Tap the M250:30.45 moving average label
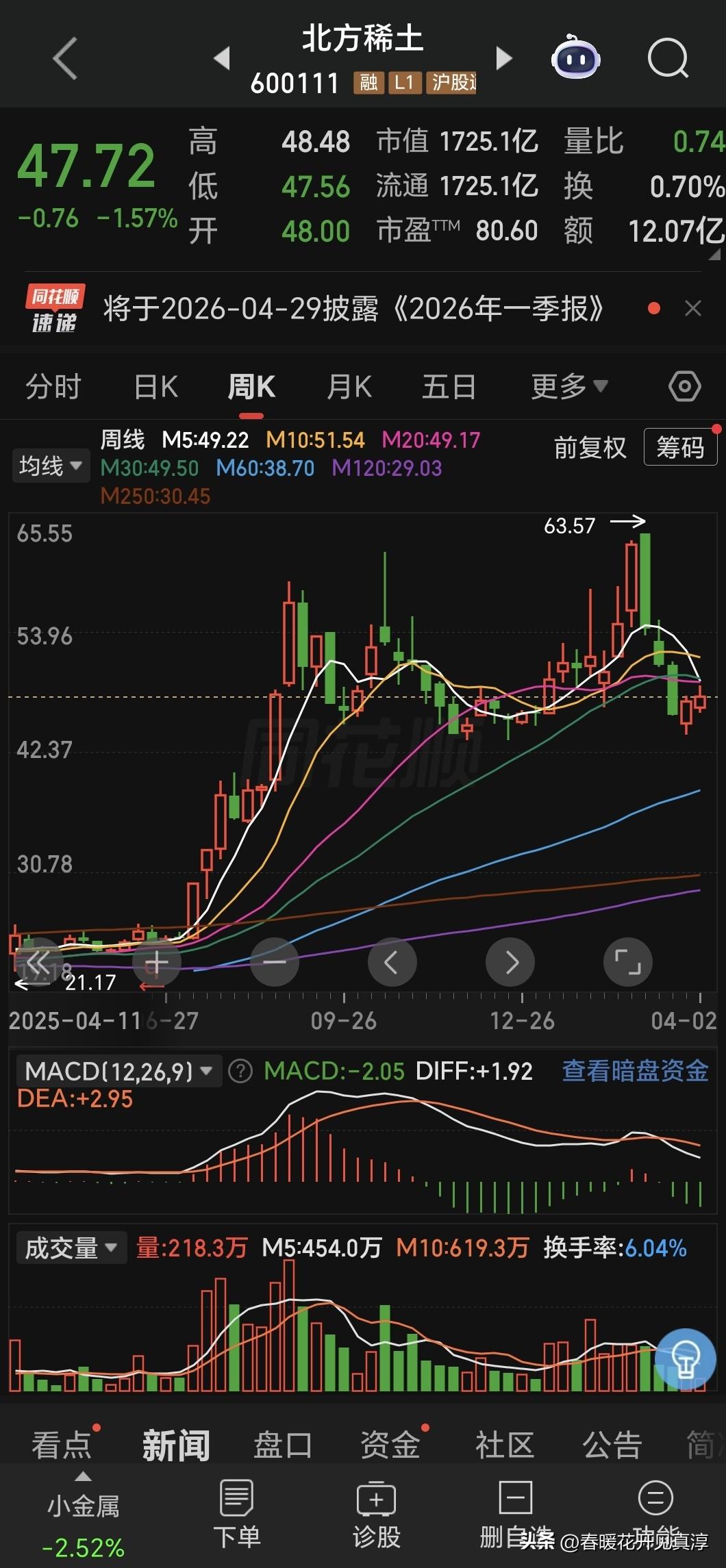Screen dimensions: 726x1568 tap(155, 496)
